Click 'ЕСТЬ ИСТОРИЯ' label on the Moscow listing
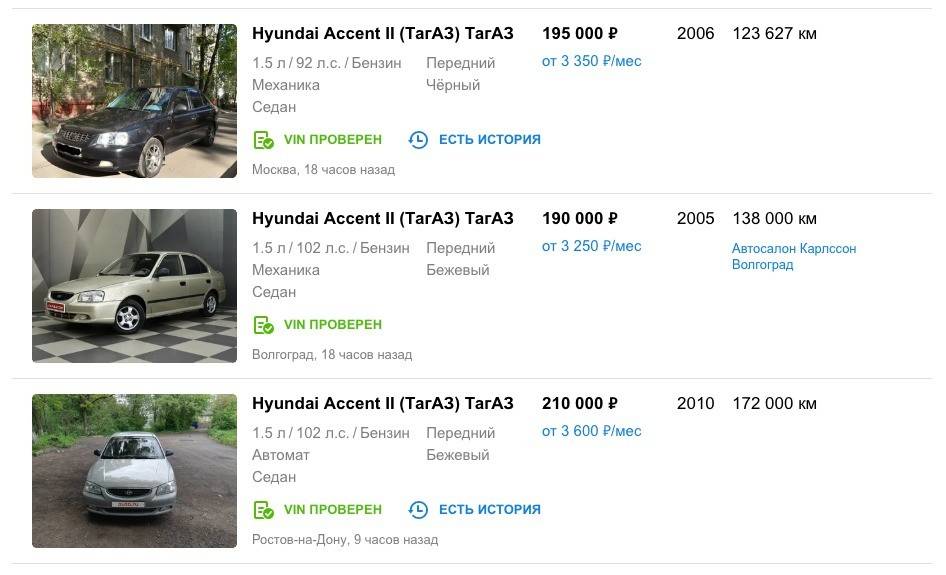The width and height of the screenshot is (946, 575). [489, 140]
